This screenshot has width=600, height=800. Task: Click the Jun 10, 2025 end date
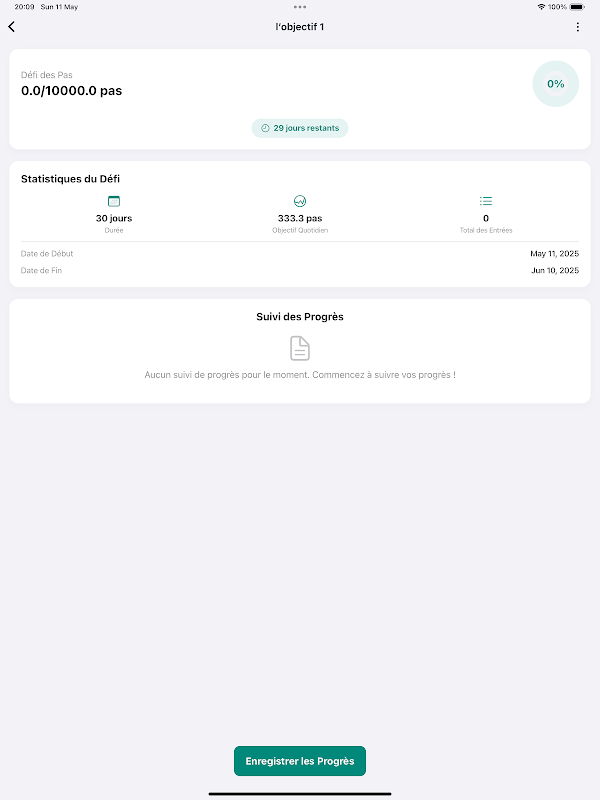[554, 270]
